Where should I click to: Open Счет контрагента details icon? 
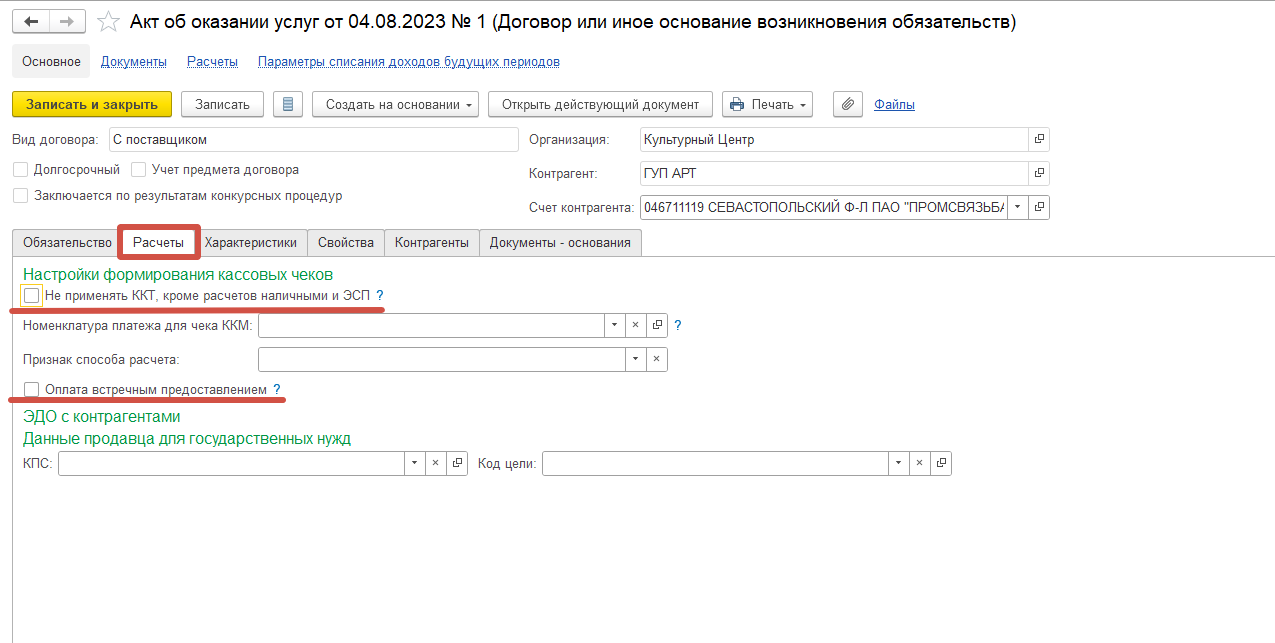coord(1039,207)
